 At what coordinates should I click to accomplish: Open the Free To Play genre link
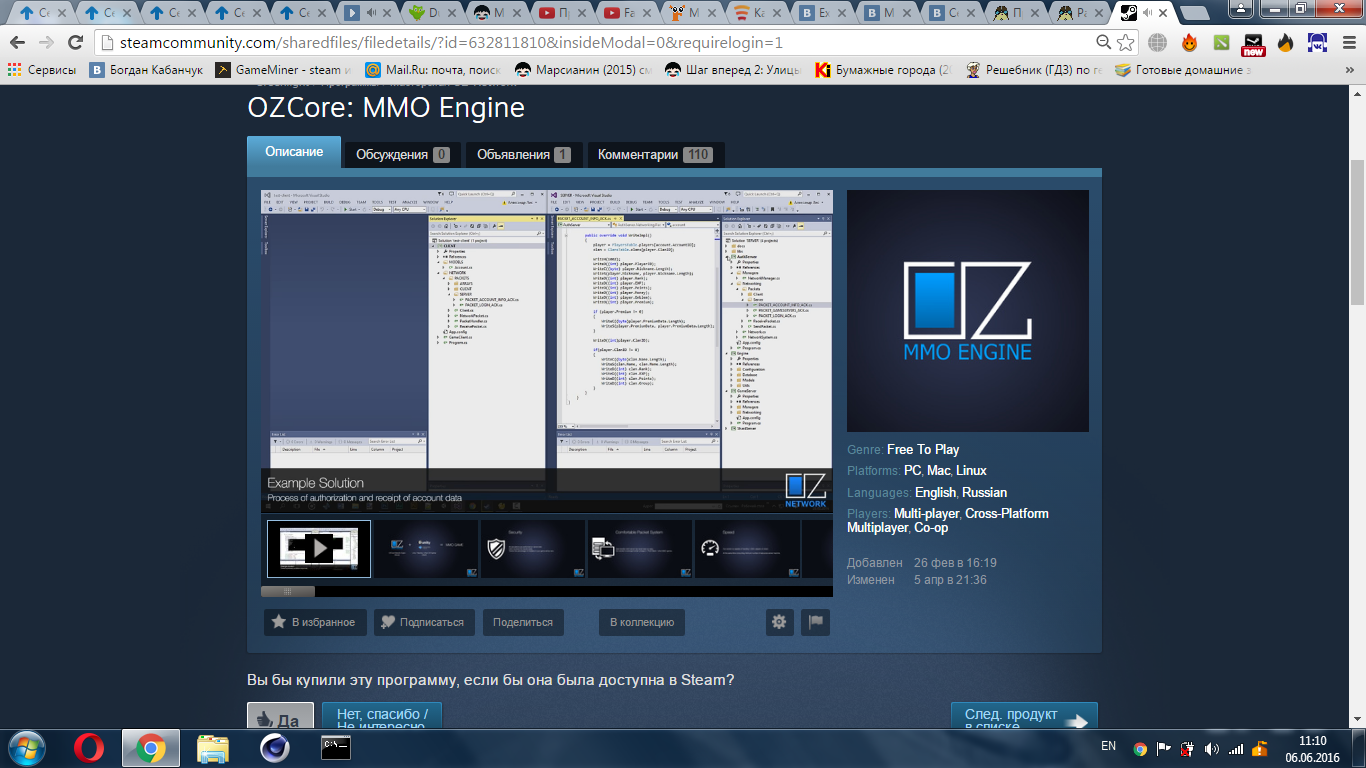[923, 449]
